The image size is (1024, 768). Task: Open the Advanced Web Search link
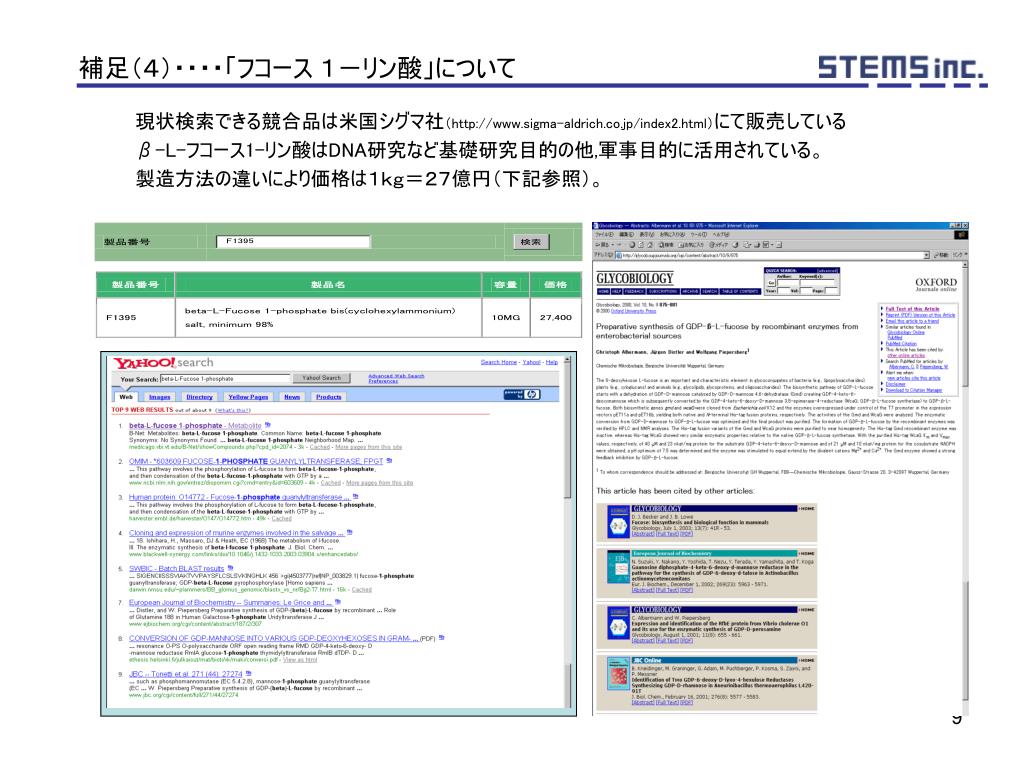coord(396,376)
